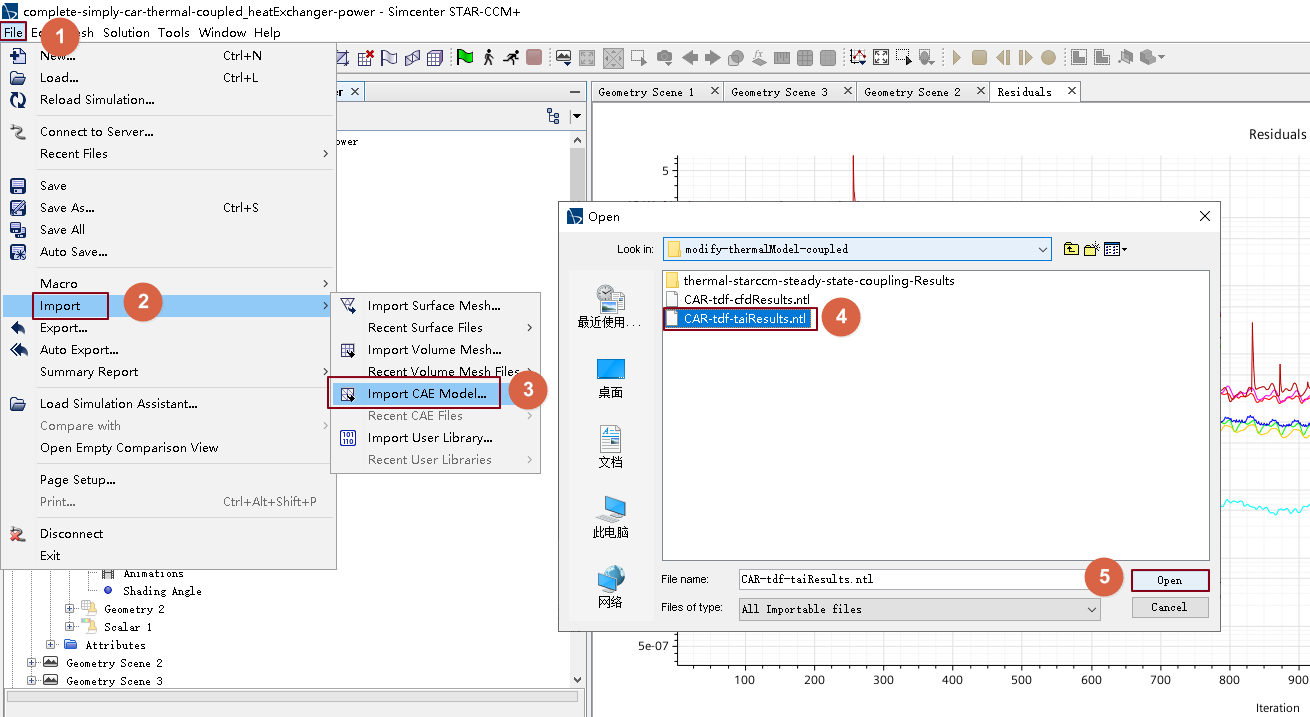
Task: Expand the Scalar 1 tree node
Action: tap(70, 627)
